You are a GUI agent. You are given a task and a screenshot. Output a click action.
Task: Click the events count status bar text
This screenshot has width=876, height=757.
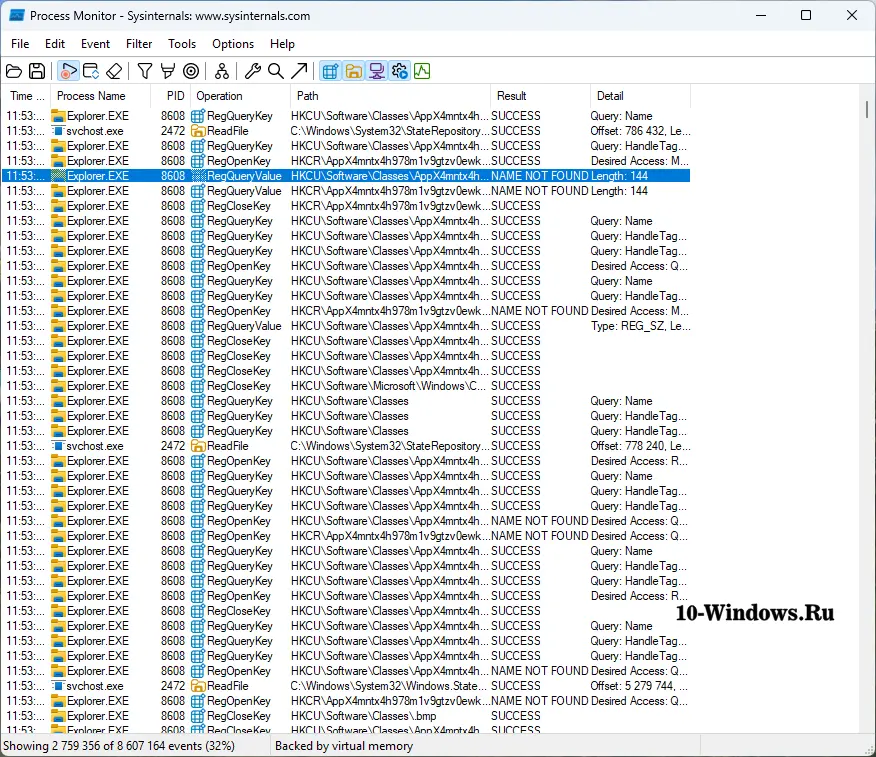[119, 746]
